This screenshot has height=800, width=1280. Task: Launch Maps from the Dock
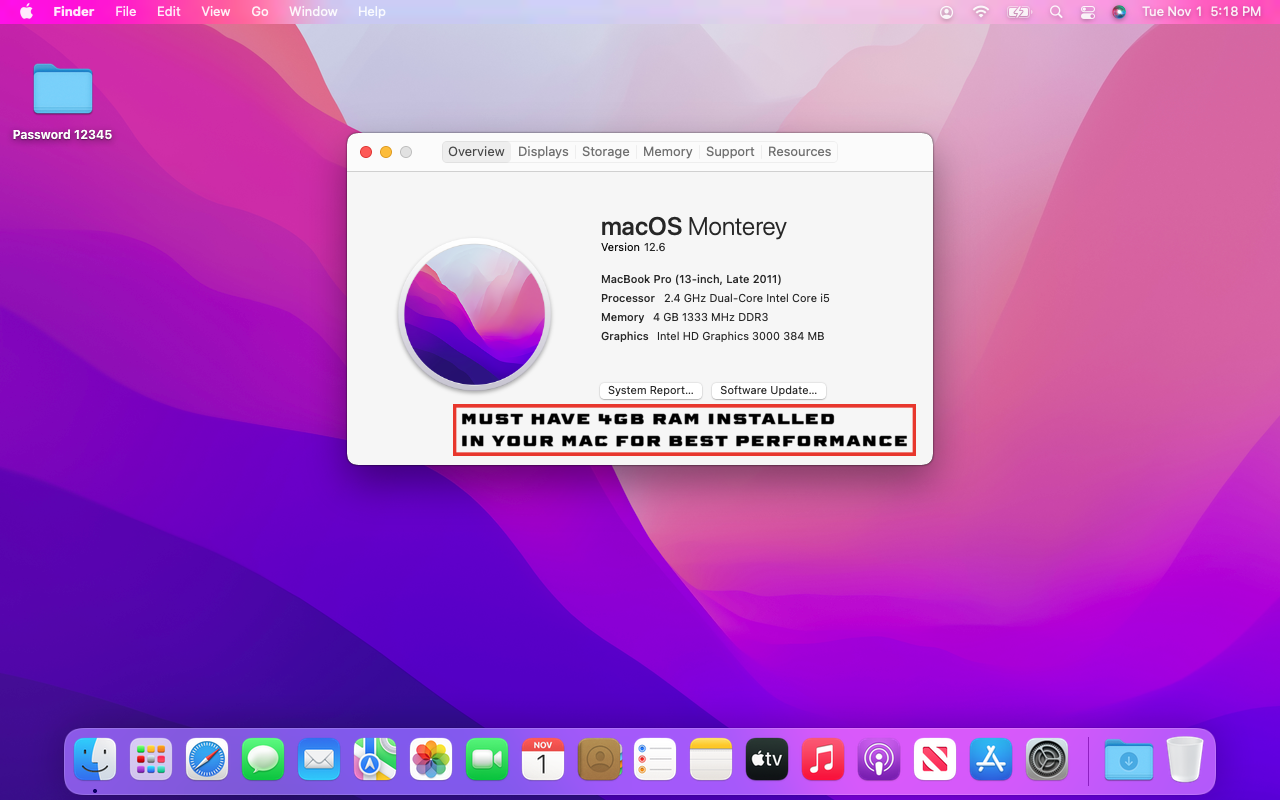(375, 760)
